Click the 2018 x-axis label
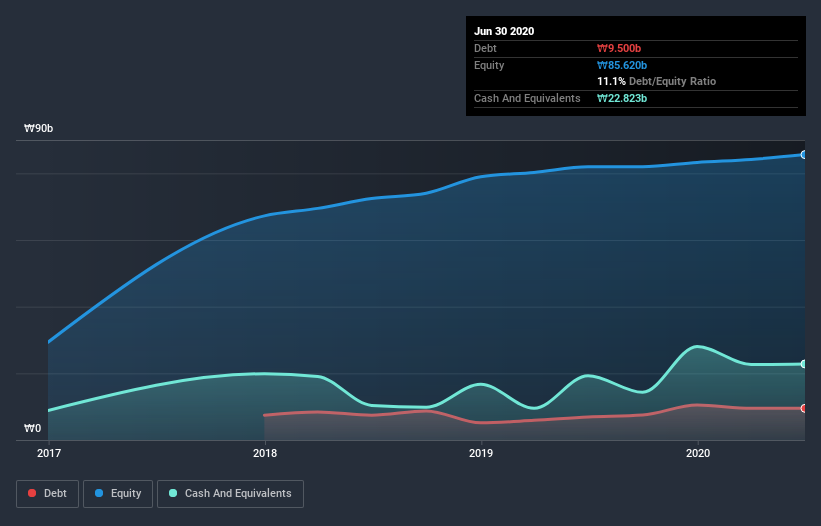The width and height of the screenshot is (821, 526). [x=265, y=453]
